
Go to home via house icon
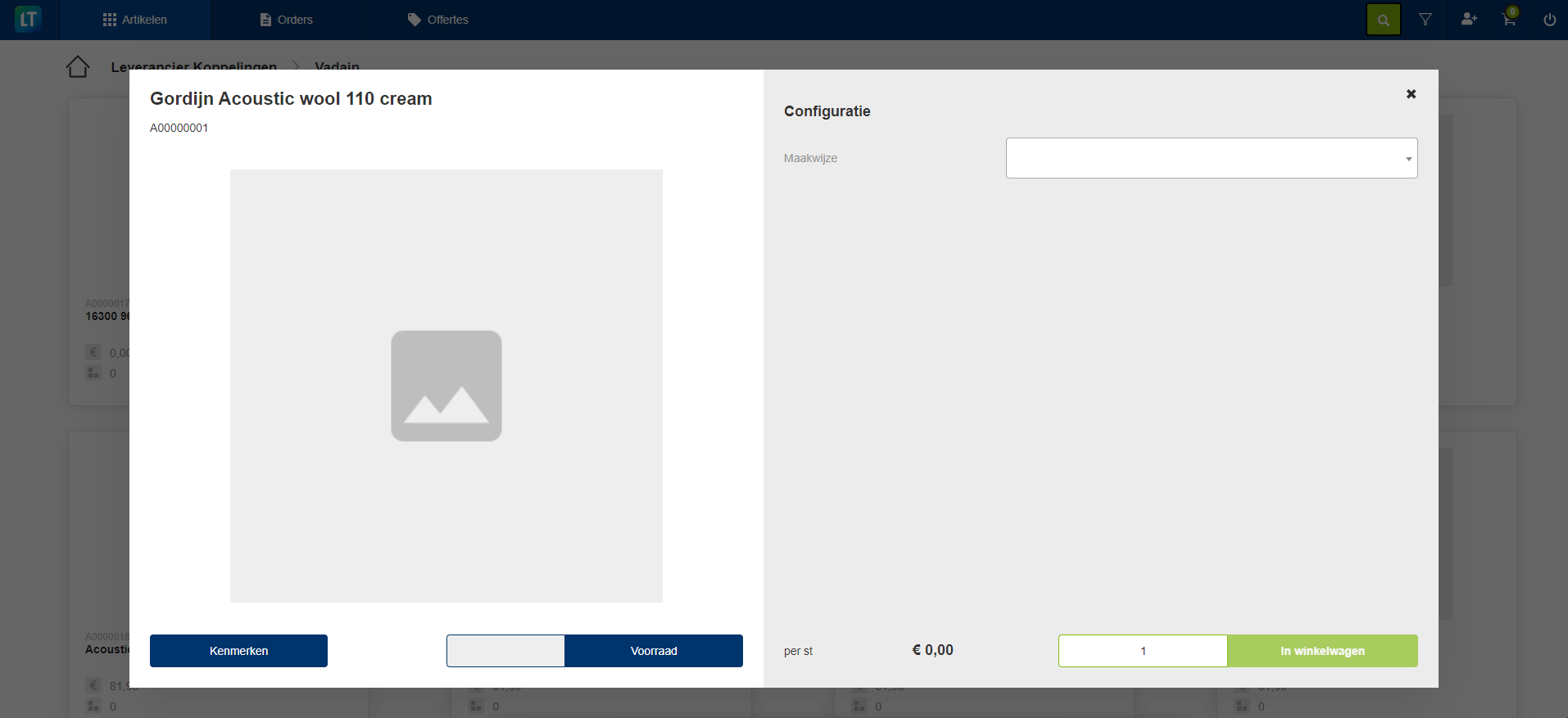click(x=78, y=66)
